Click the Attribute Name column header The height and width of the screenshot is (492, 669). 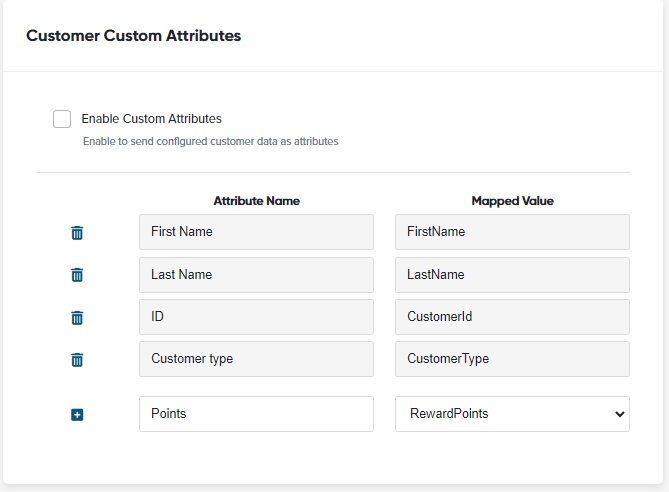(x=256, y=201)
